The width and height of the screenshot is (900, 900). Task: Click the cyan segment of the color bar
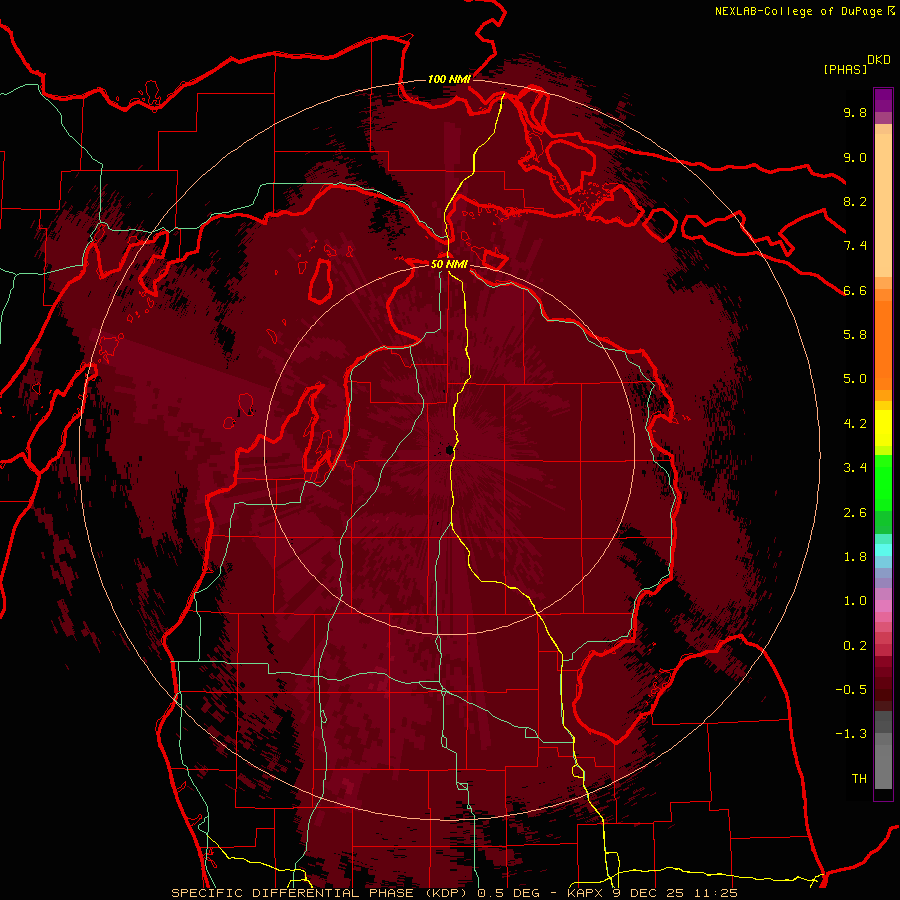(883, 550)
